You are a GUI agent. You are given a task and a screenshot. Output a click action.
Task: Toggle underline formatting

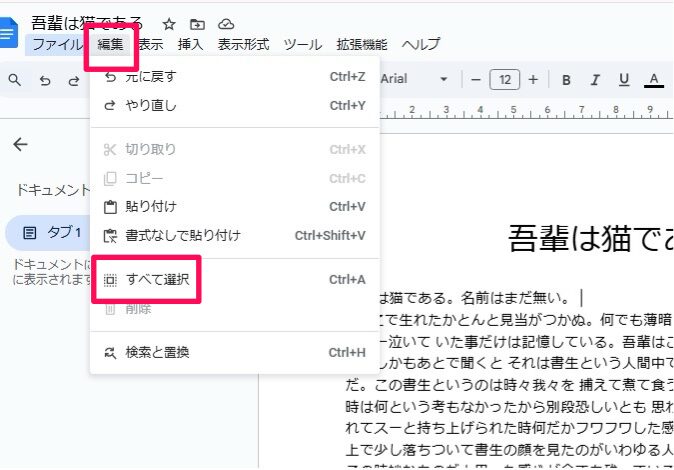(624, 80)
